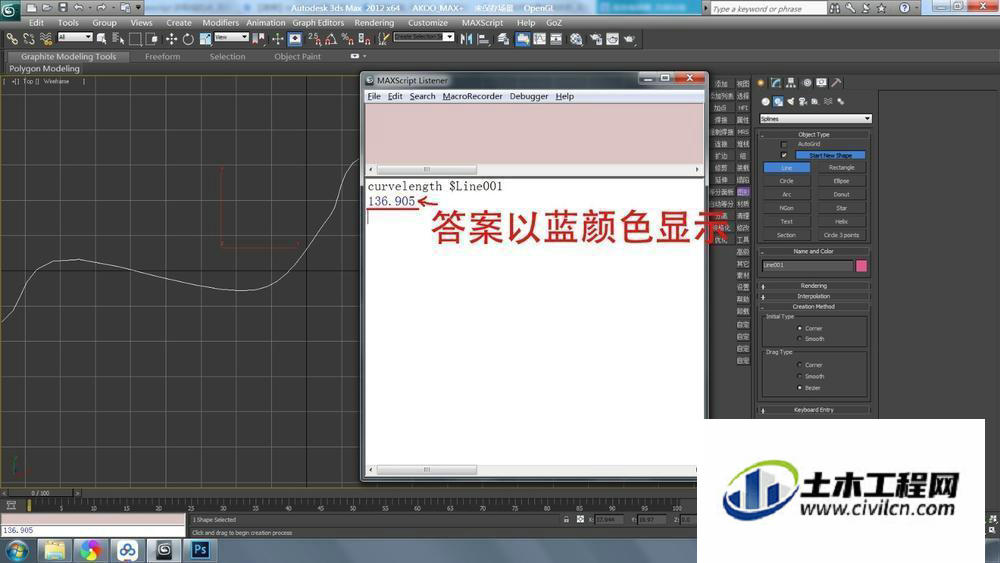Click the Line001 object name field
Screen dimensions: 1000x563
point(807,265)
